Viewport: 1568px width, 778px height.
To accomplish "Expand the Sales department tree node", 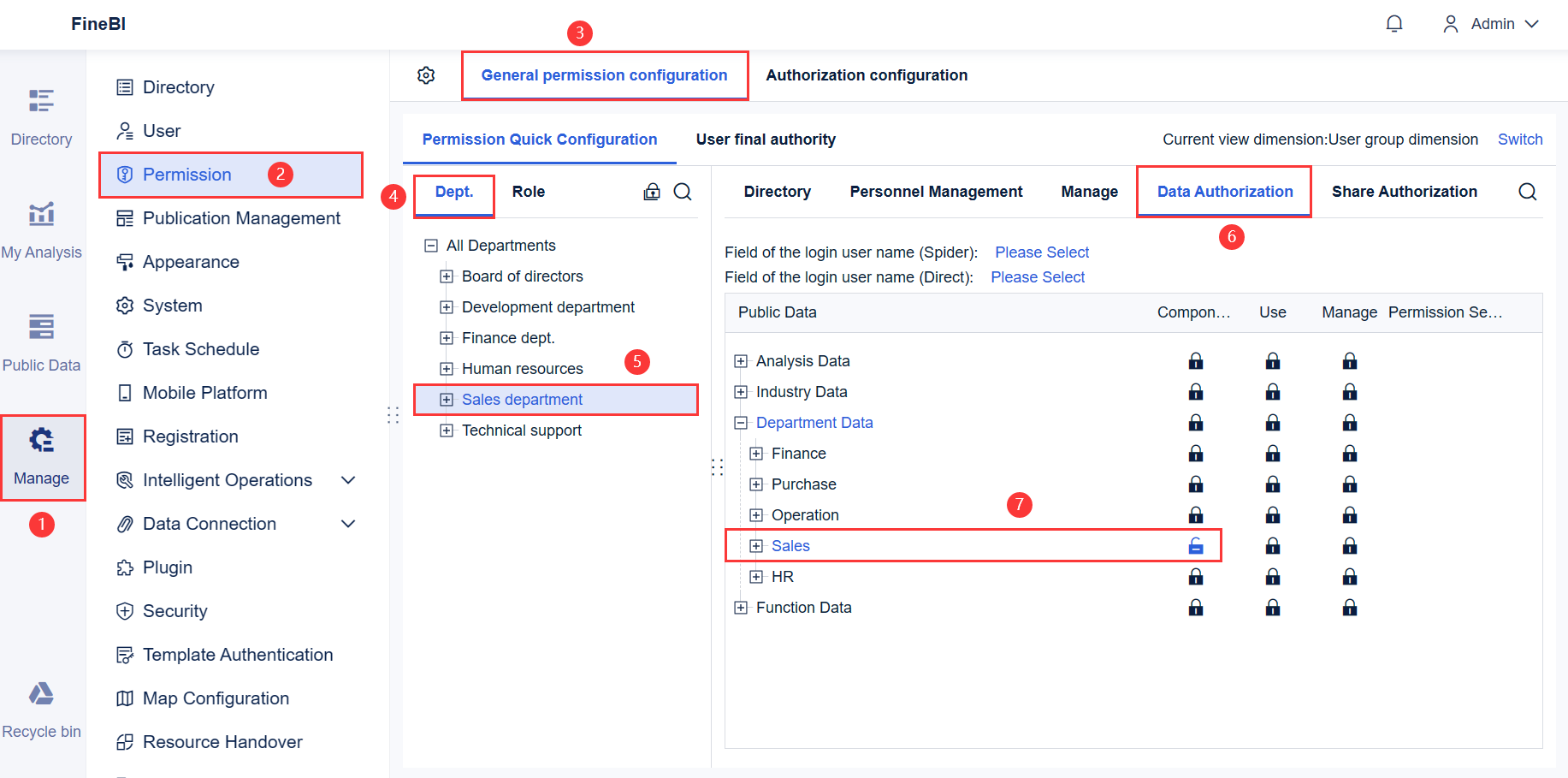I will click(446, 399).
